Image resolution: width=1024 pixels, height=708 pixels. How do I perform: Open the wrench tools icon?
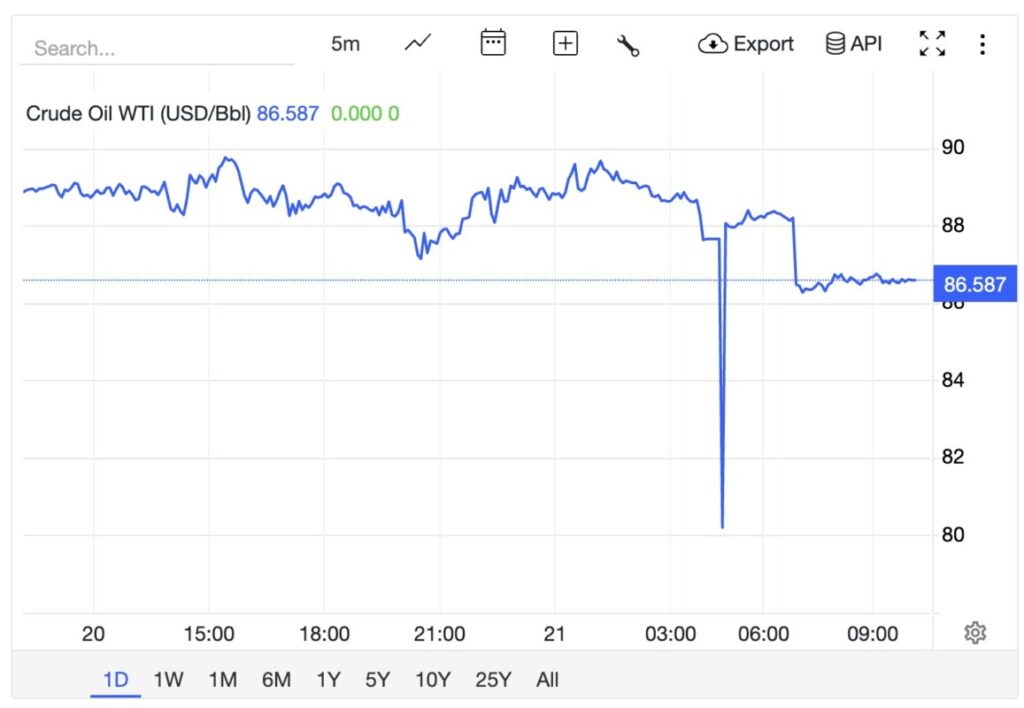[628, 44]
